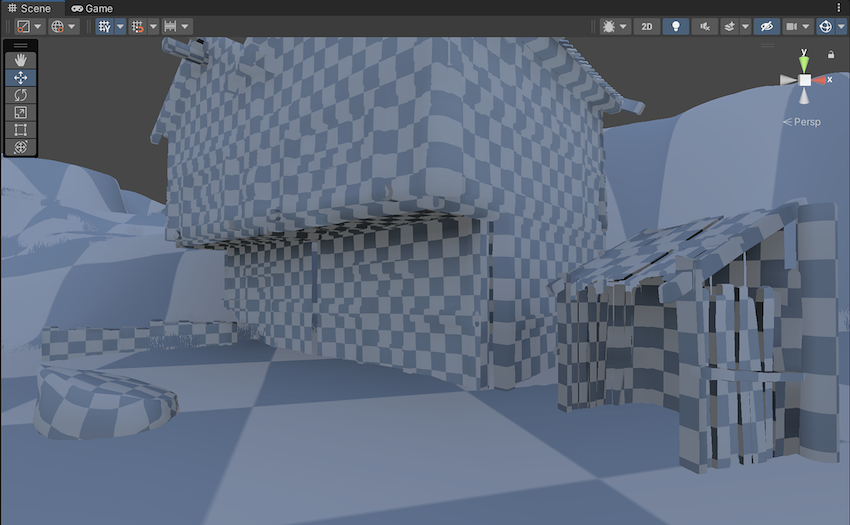Screen dimensions: 850x525
Task: Toggle 2D view mode
Action: click(x=647, y=27)
